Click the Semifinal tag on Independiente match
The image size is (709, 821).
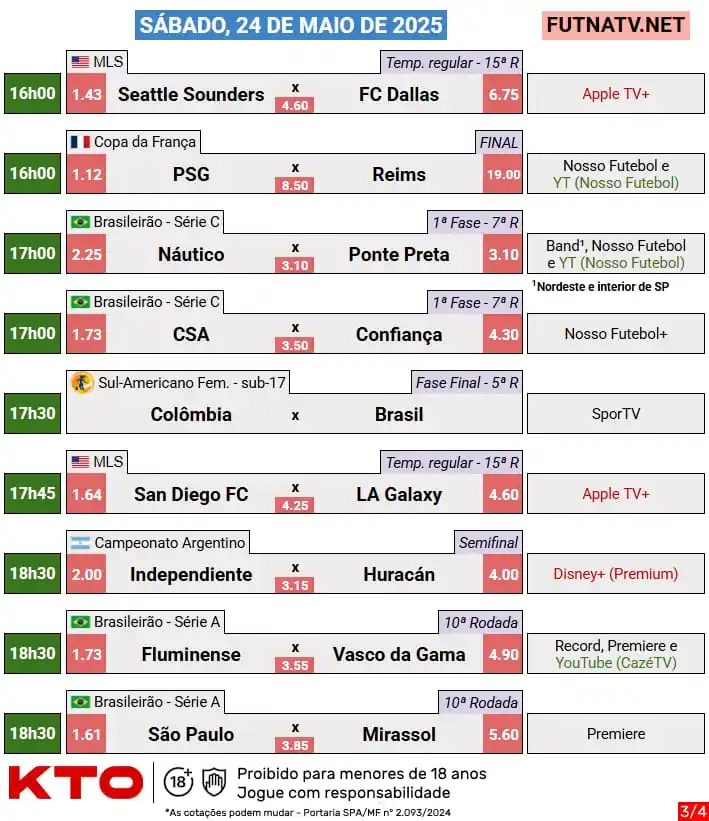click(488, 542)
